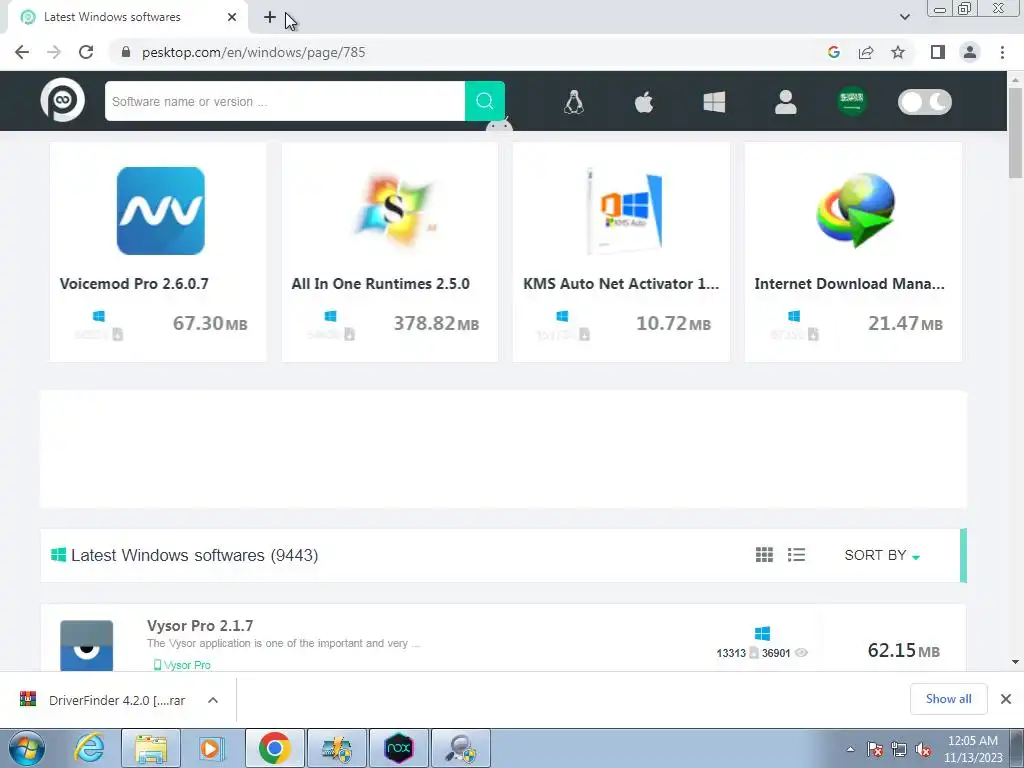Open the Android icon below search bar
Screen dimensions: 1024x768
[499, 125]
